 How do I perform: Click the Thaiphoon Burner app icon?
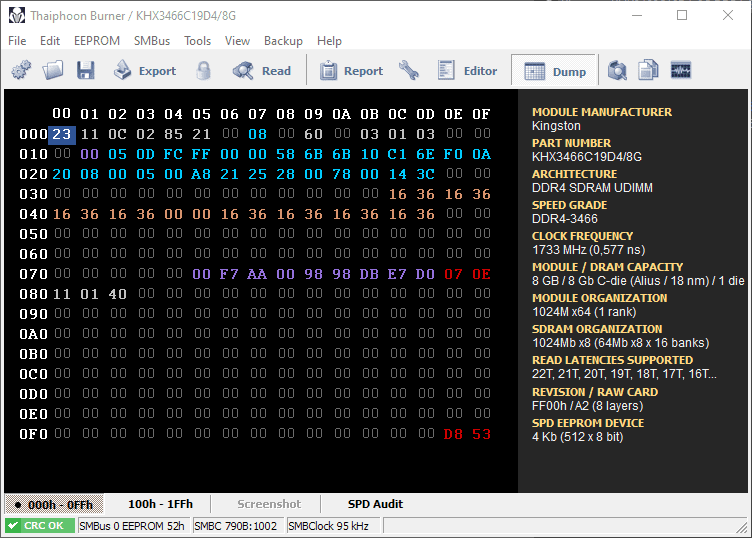coord(17,15)
